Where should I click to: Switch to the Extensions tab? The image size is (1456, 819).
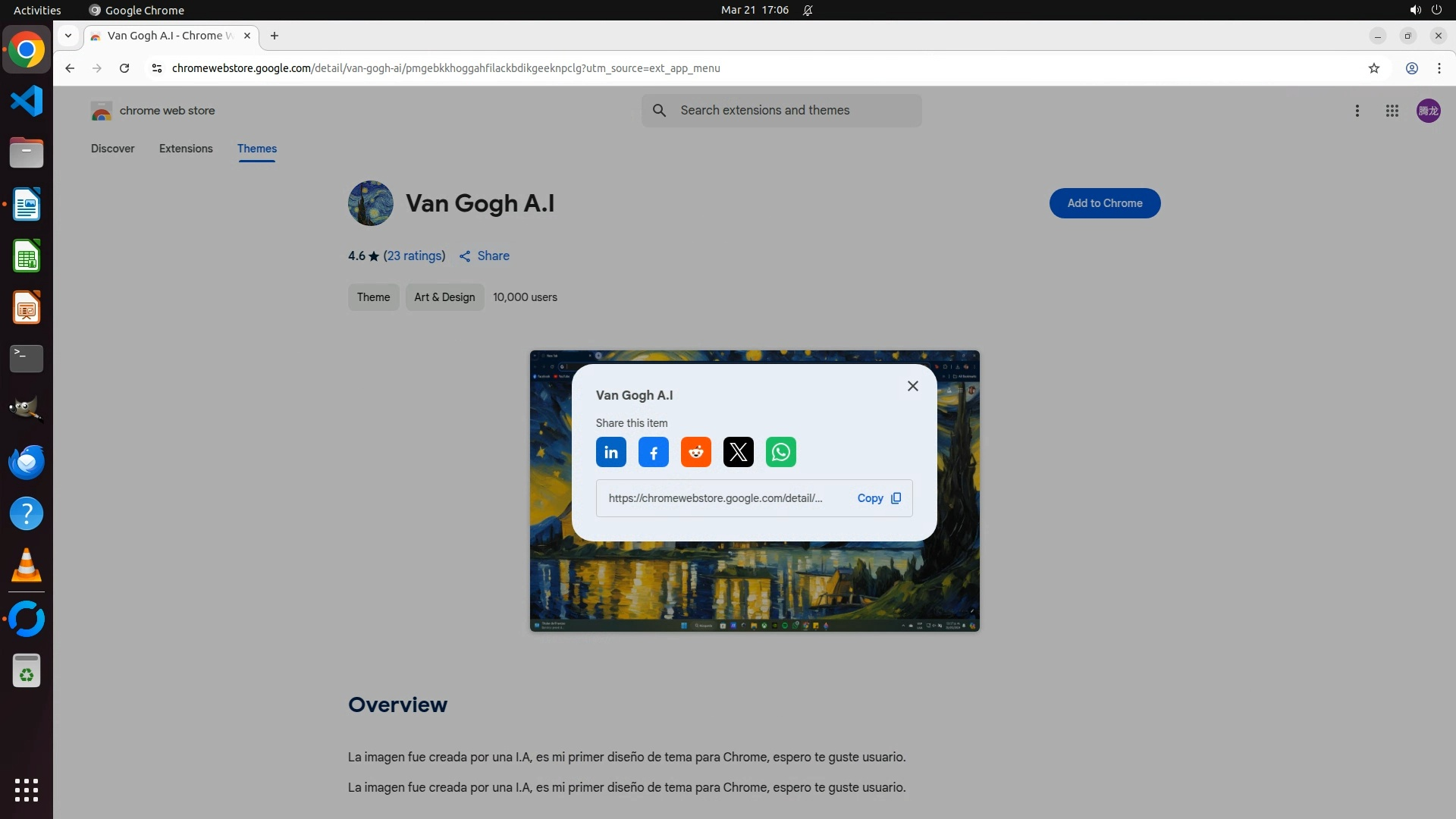186,149
